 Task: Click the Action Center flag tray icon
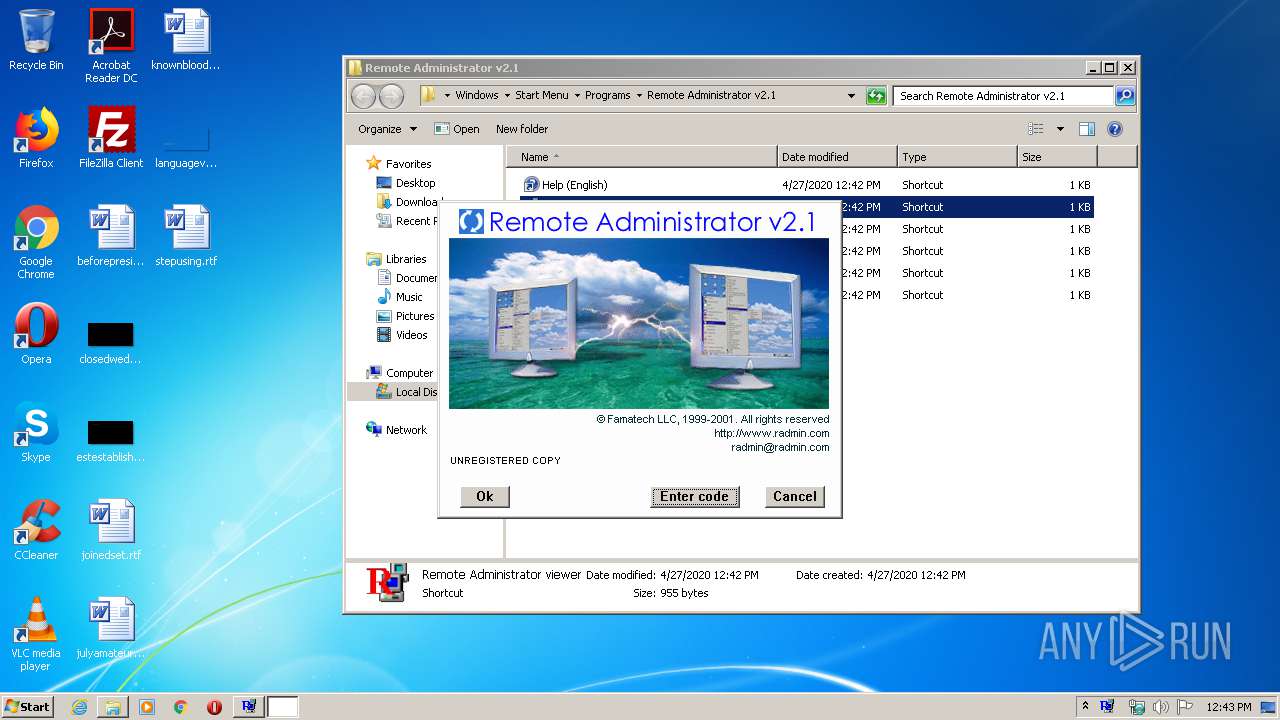click(1185, 707)
